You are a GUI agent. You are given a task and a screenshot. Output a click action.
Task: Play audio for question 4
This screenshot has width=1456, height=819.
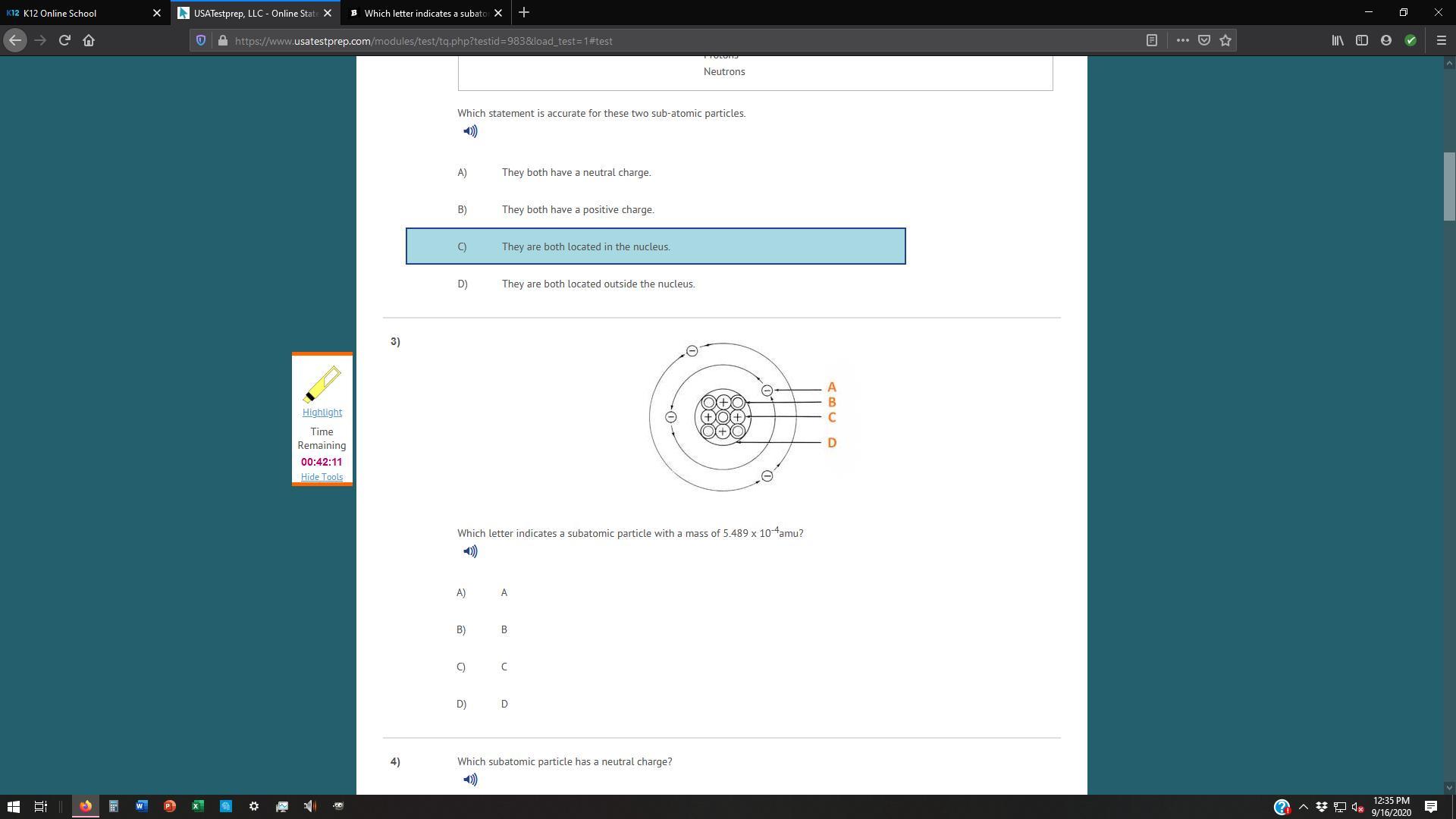coord(470,780)
